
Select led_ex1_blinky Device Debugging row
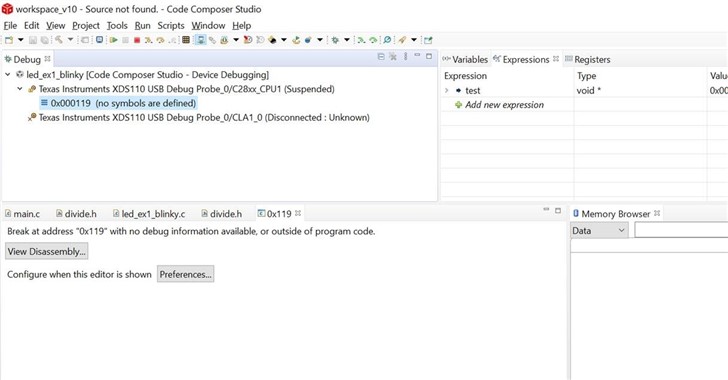pos(142,74)
